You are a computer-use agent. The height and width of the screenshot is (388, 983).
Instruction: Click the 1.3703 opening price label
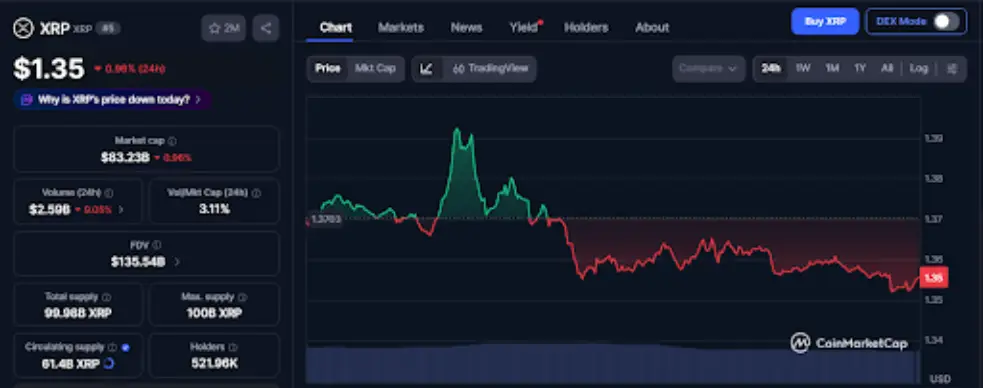pyautogui.click(x=325, y=220)
